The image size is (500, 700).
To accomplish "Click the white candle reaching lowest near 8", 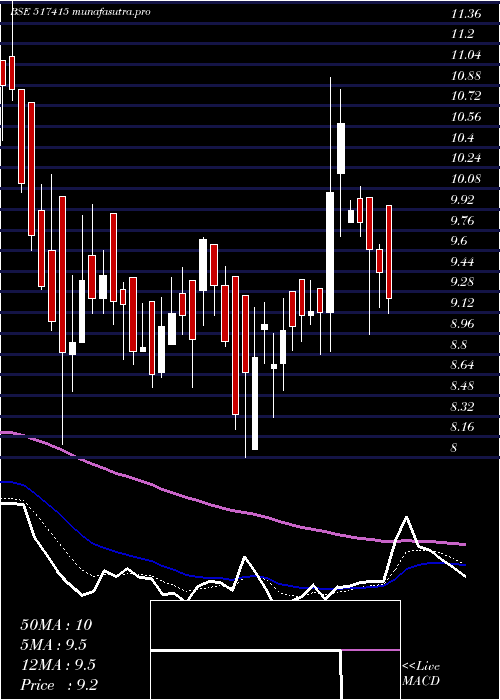I will [x=255, y=404].
